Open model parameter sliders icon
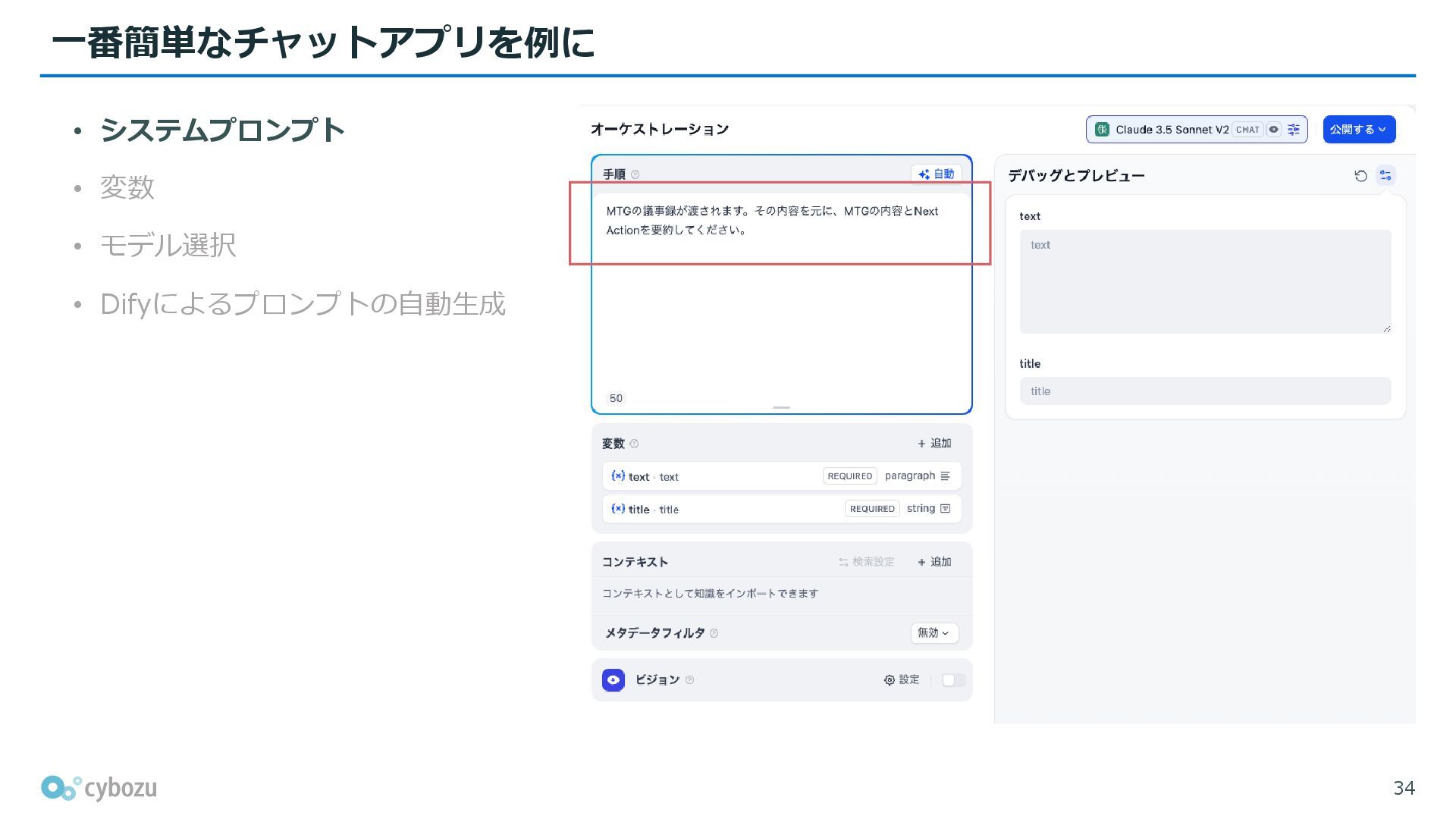1456x819 pixels. 1294,130
